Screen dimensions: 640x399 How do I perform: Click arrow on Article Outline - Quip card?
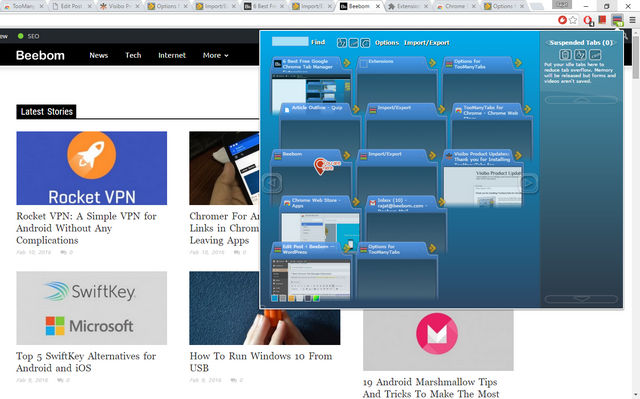pos(356,109)
